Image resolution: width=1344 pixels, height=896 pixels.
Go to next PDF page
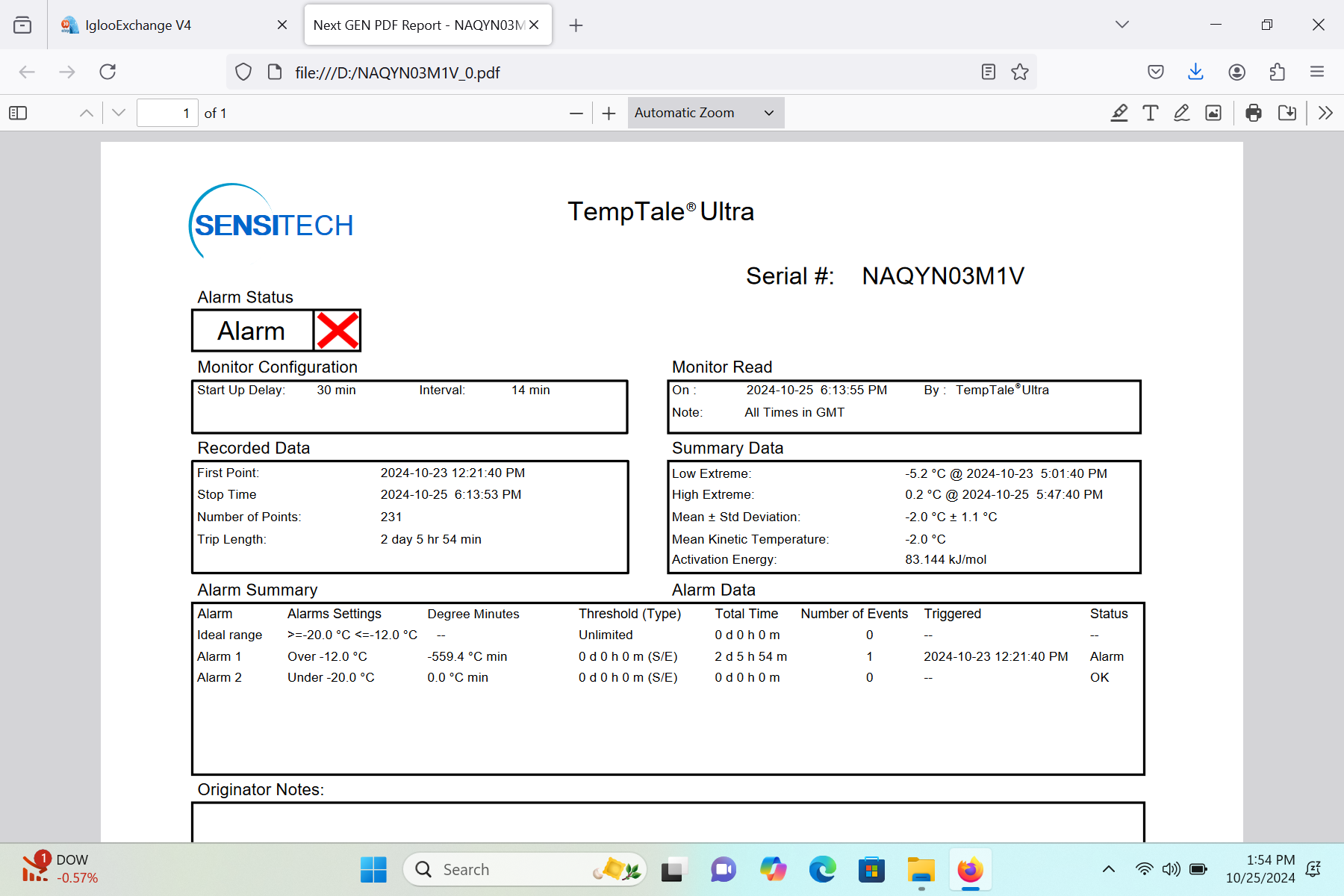pyautogui.click(x=119, y=113)
